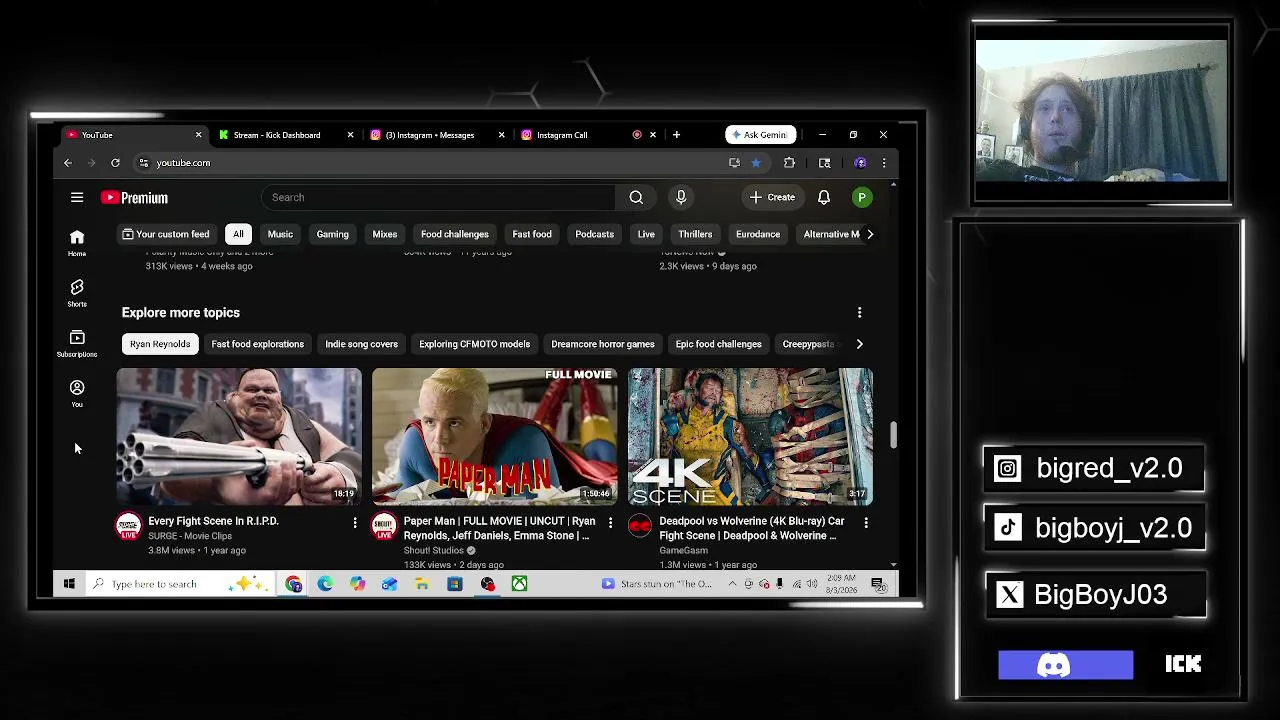Select the All filter chip

click(x=238, y=234)
